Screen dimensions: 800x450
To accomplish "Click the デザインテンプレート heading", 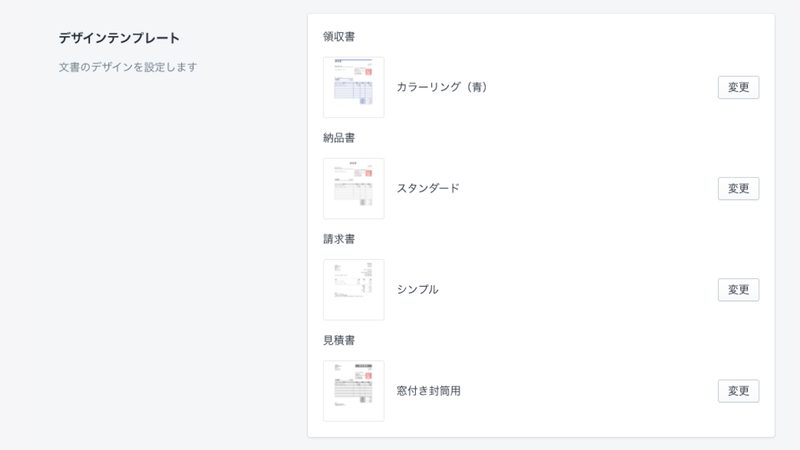I will point(119,38).
